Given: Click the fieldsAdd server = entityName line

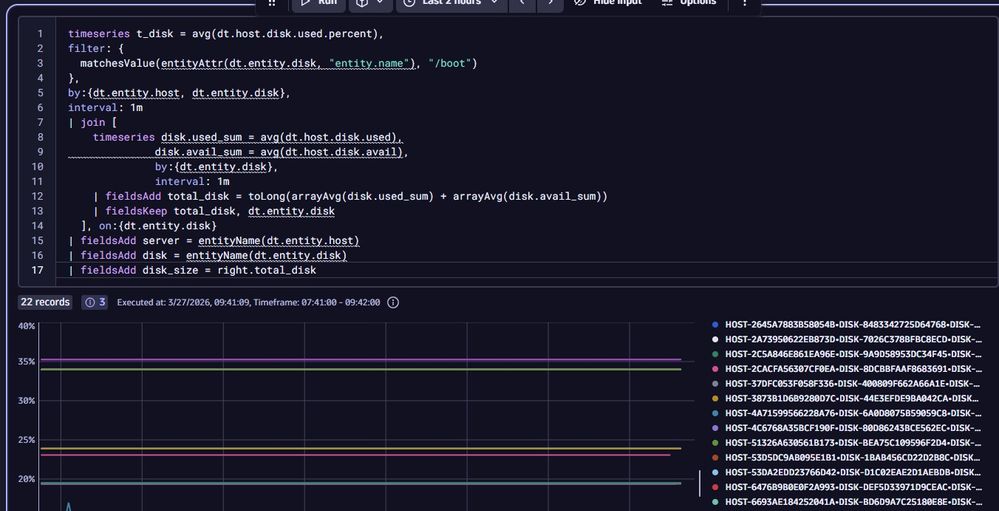Looking at the screenshot, I should pos(214,241).
